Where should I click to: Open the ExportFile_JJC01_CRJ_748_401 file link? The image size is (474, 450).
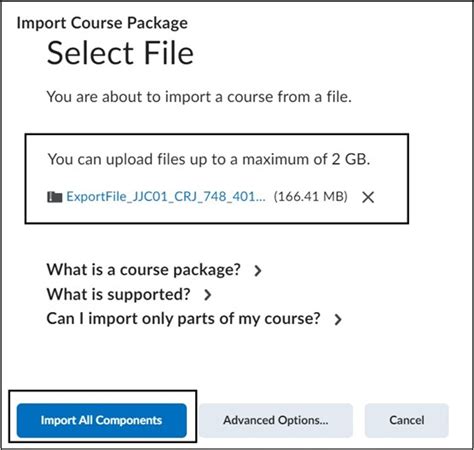click(166, 197)
